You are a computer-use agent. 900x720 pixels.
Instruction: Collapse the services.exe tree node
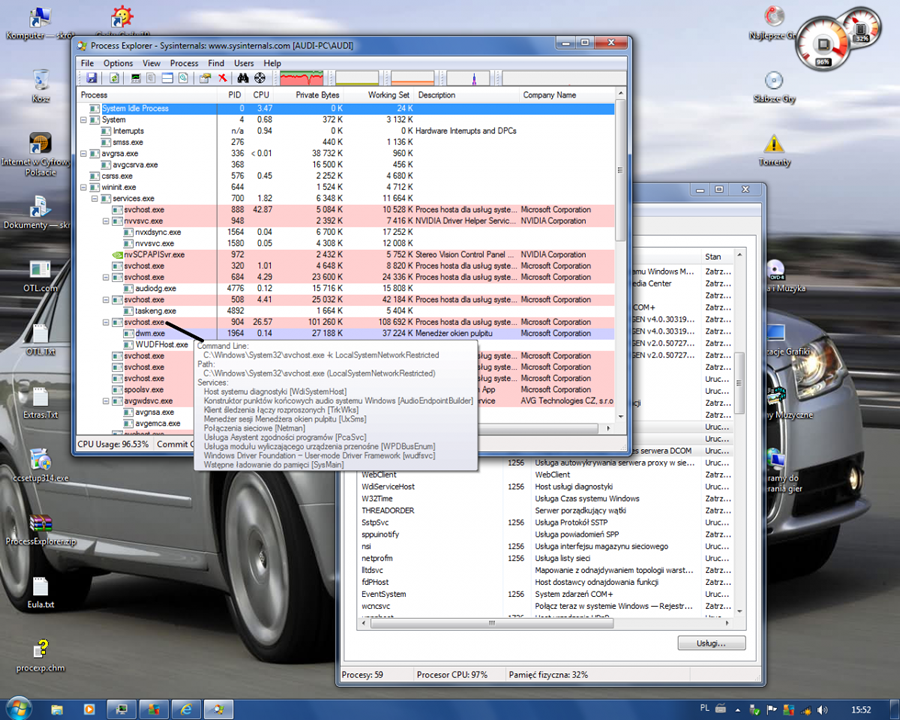(x=95, y=199)
